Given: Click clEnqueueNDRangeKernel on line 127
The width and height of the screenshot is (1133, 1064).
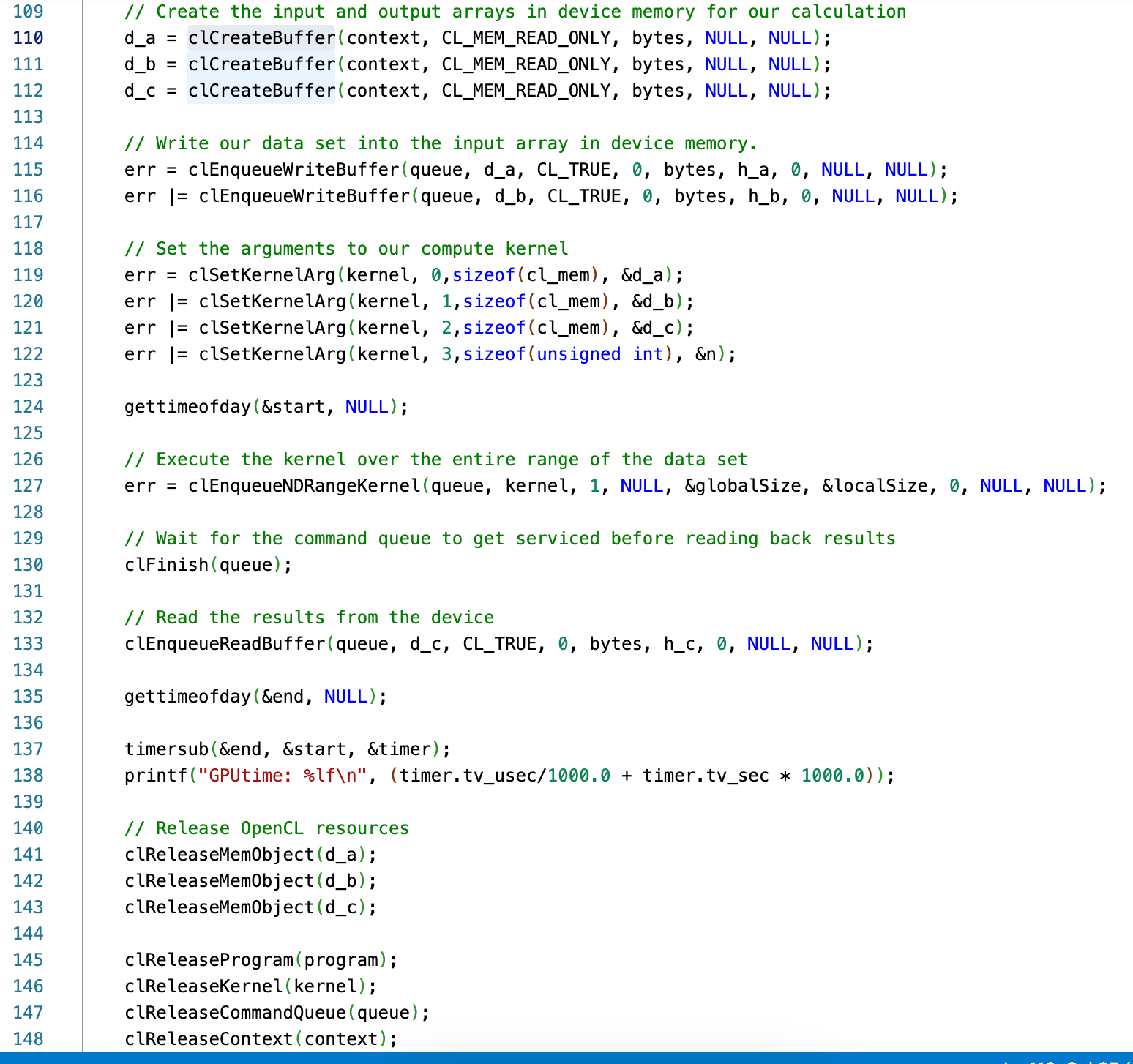Looking at the screenshot, I should [x=304, y=486].
